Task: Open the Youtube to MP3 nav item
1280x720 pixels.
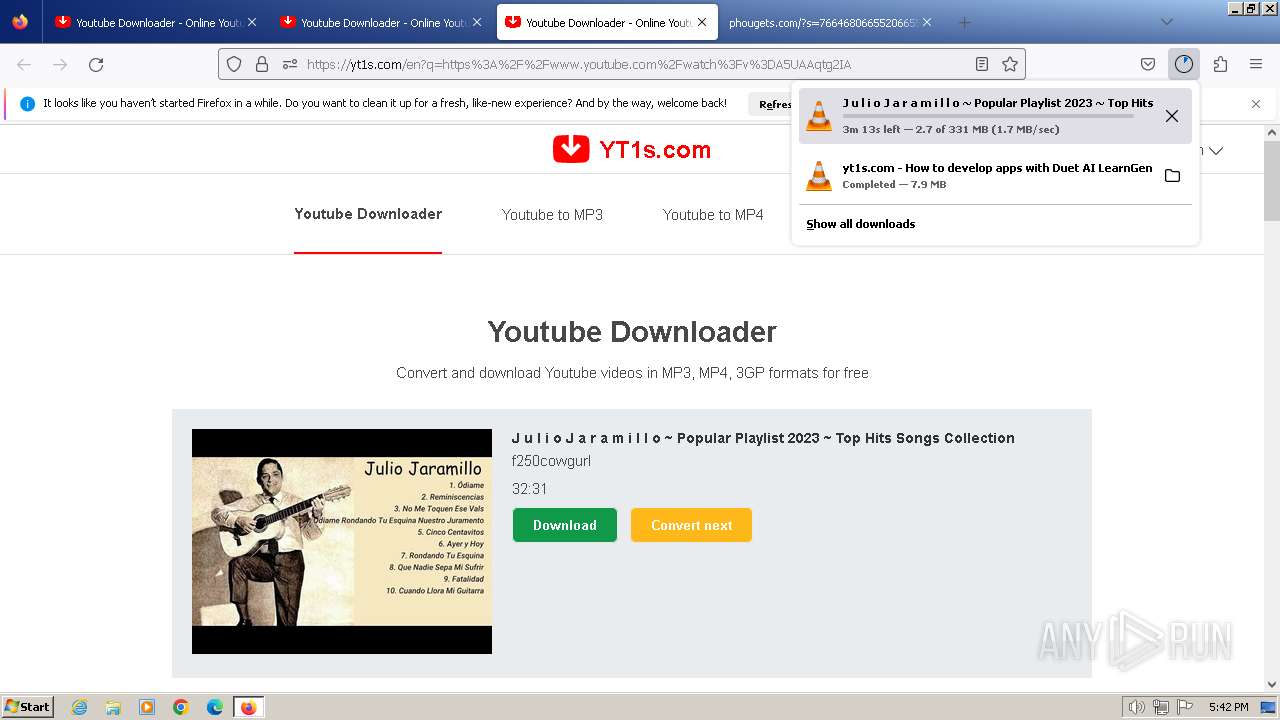Action: click(552, 215)
